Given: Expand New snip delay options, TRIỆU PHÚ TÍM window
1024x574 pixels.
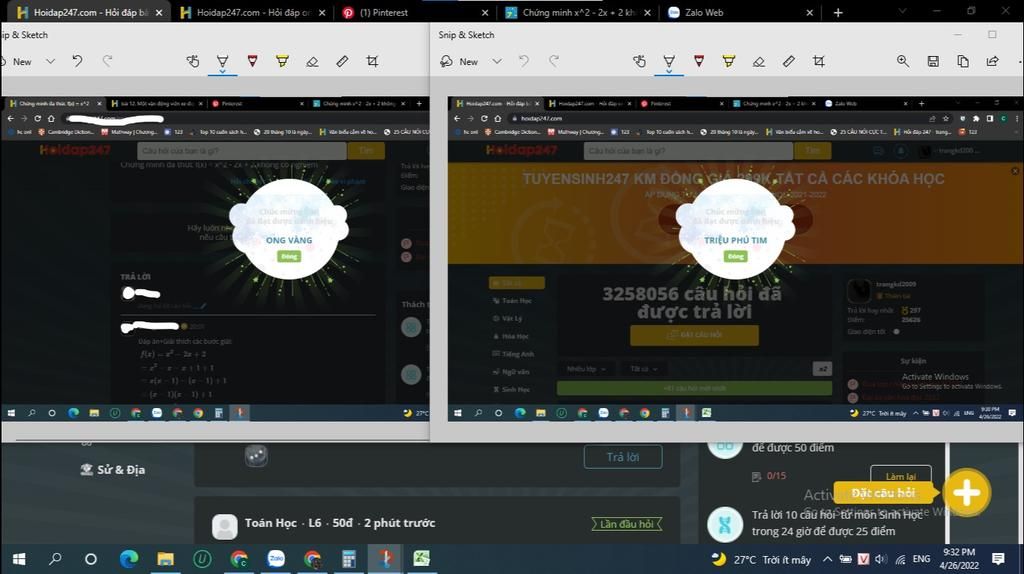Looking at the screenshot, I should [x=497, y=61].
